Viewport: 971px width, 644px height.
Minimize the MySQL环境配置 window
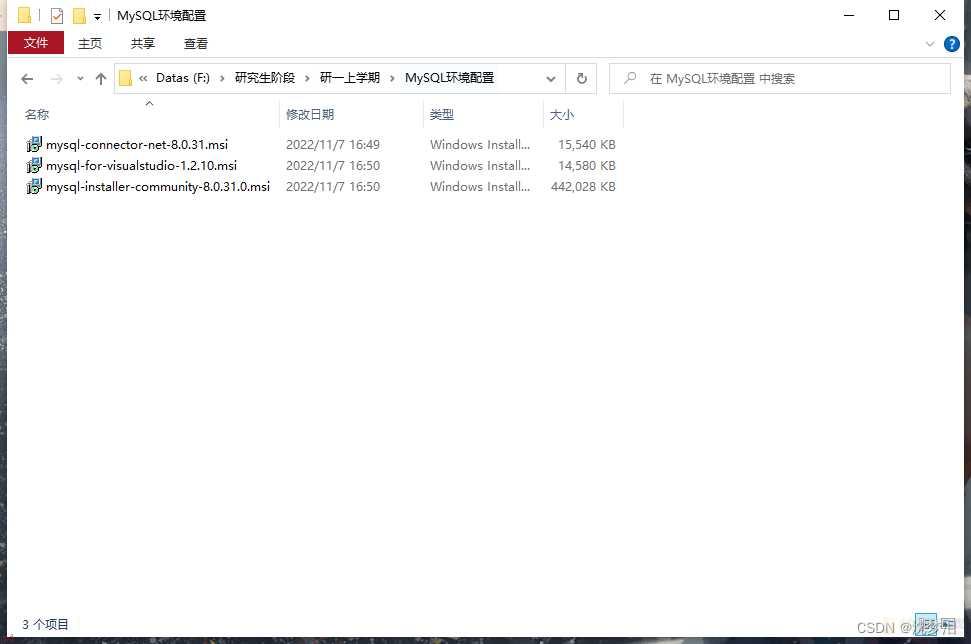click(849, 15)
